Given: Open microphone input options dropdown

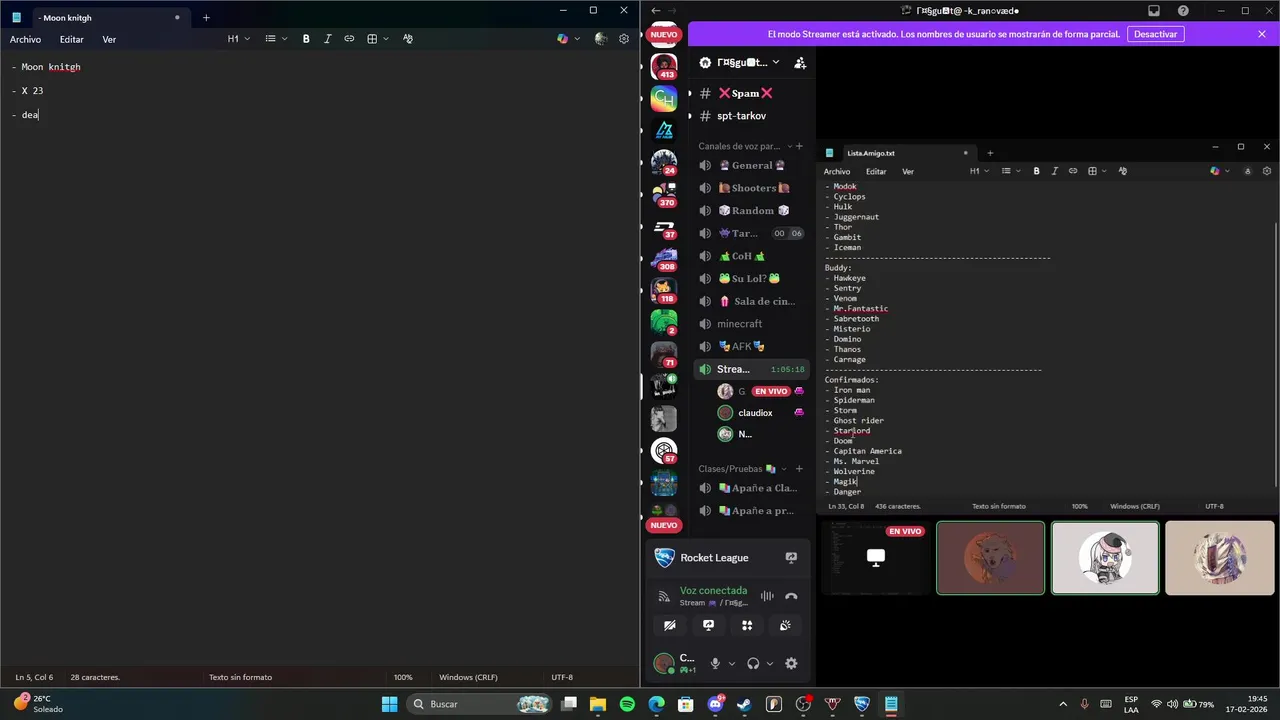Looking at the screenshot, I should 732,663.
